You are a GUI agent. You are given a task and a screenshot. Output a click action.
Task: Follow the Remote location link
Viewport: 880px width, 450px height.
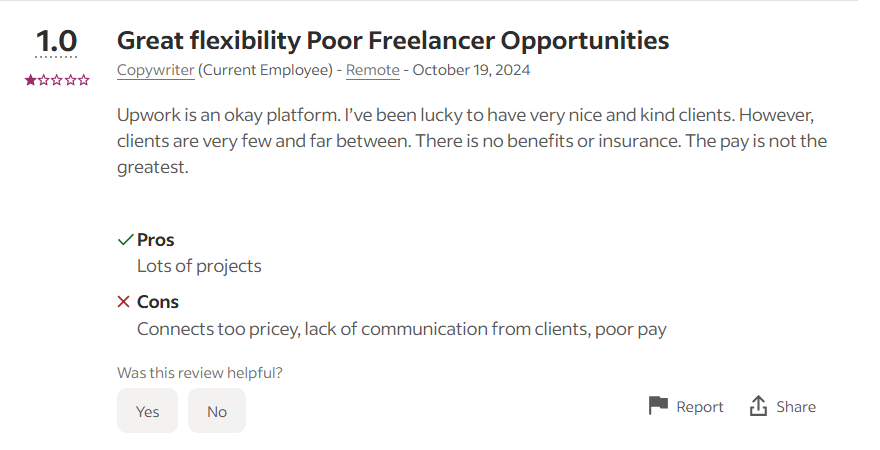372,70
